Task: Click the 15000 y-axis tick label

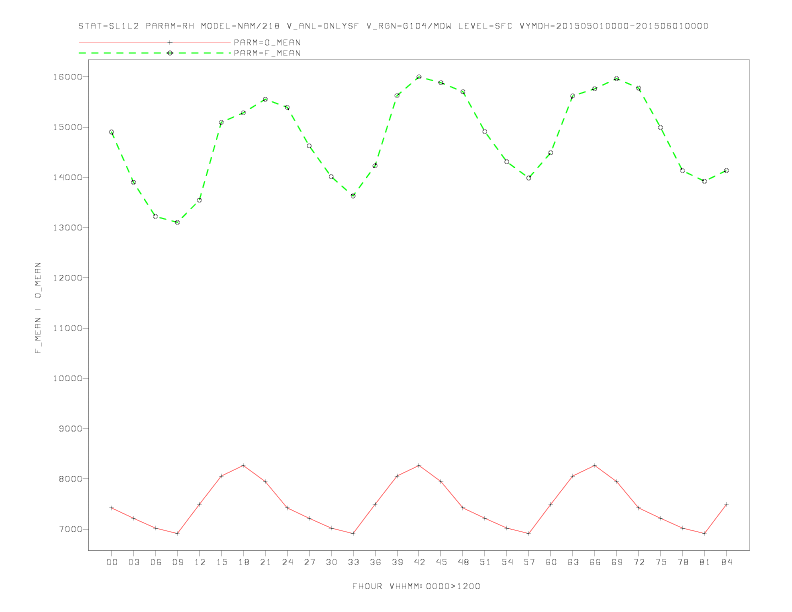Action: 68,127
